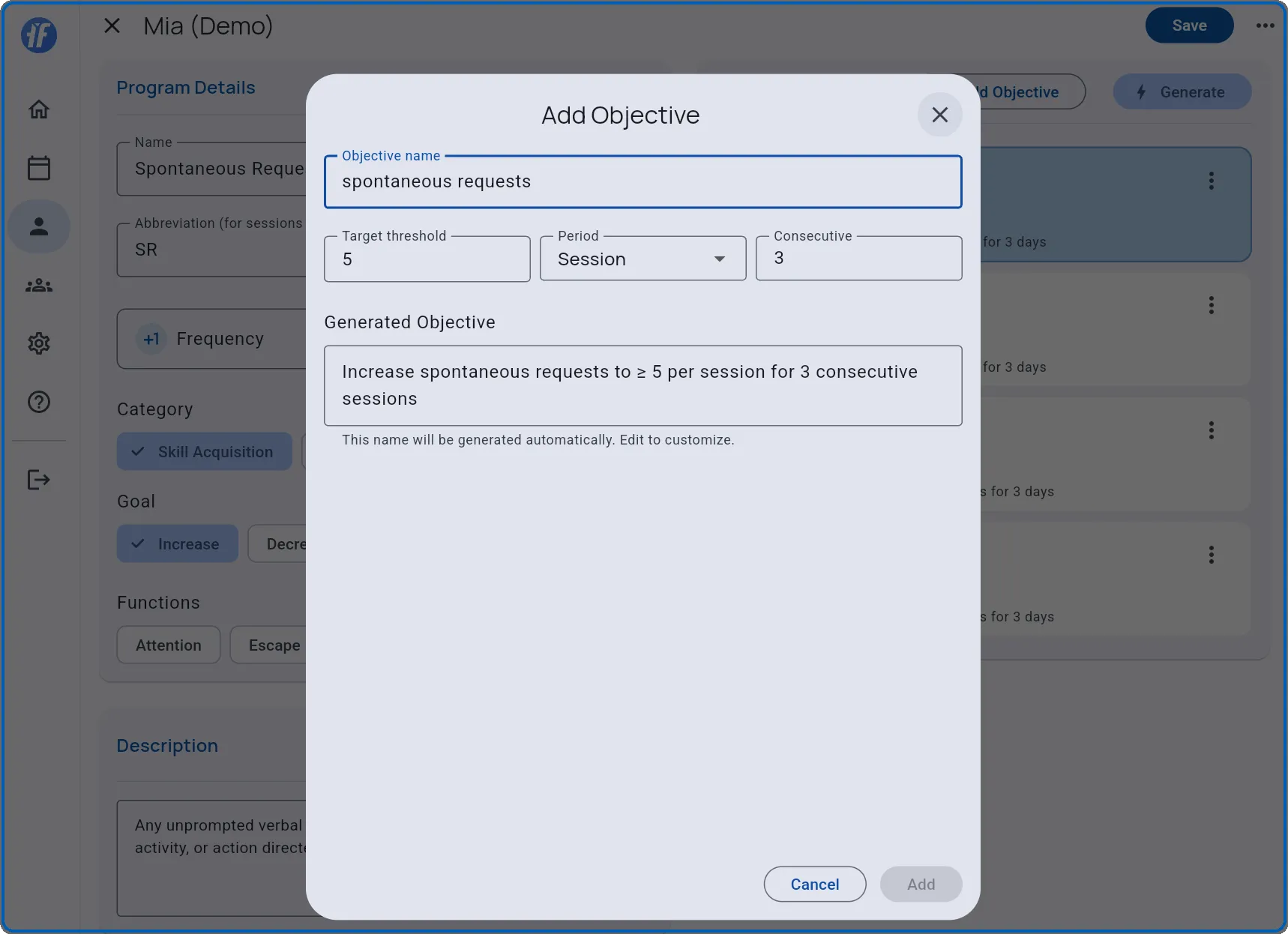This screenshot has height=934, width=1288.
Task: Cancel adding the objective
Action: point(814,884)
